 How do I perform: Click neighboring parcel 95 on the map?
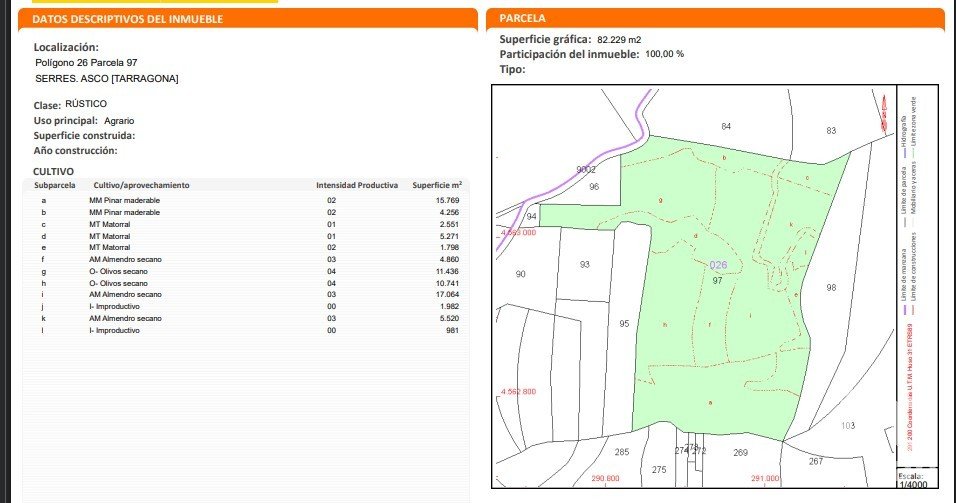(x=624, y=324)
